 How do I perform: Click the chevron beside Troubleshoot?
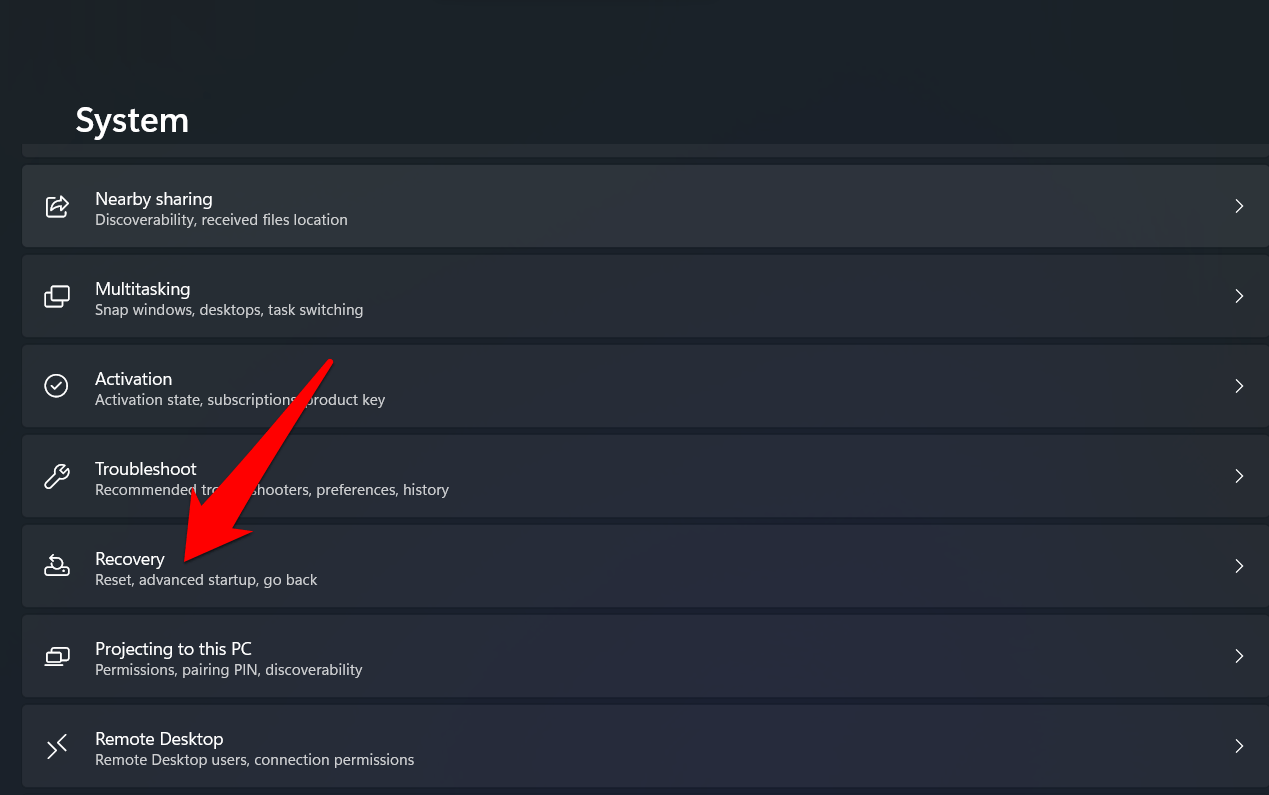(x=1239, y=476)
